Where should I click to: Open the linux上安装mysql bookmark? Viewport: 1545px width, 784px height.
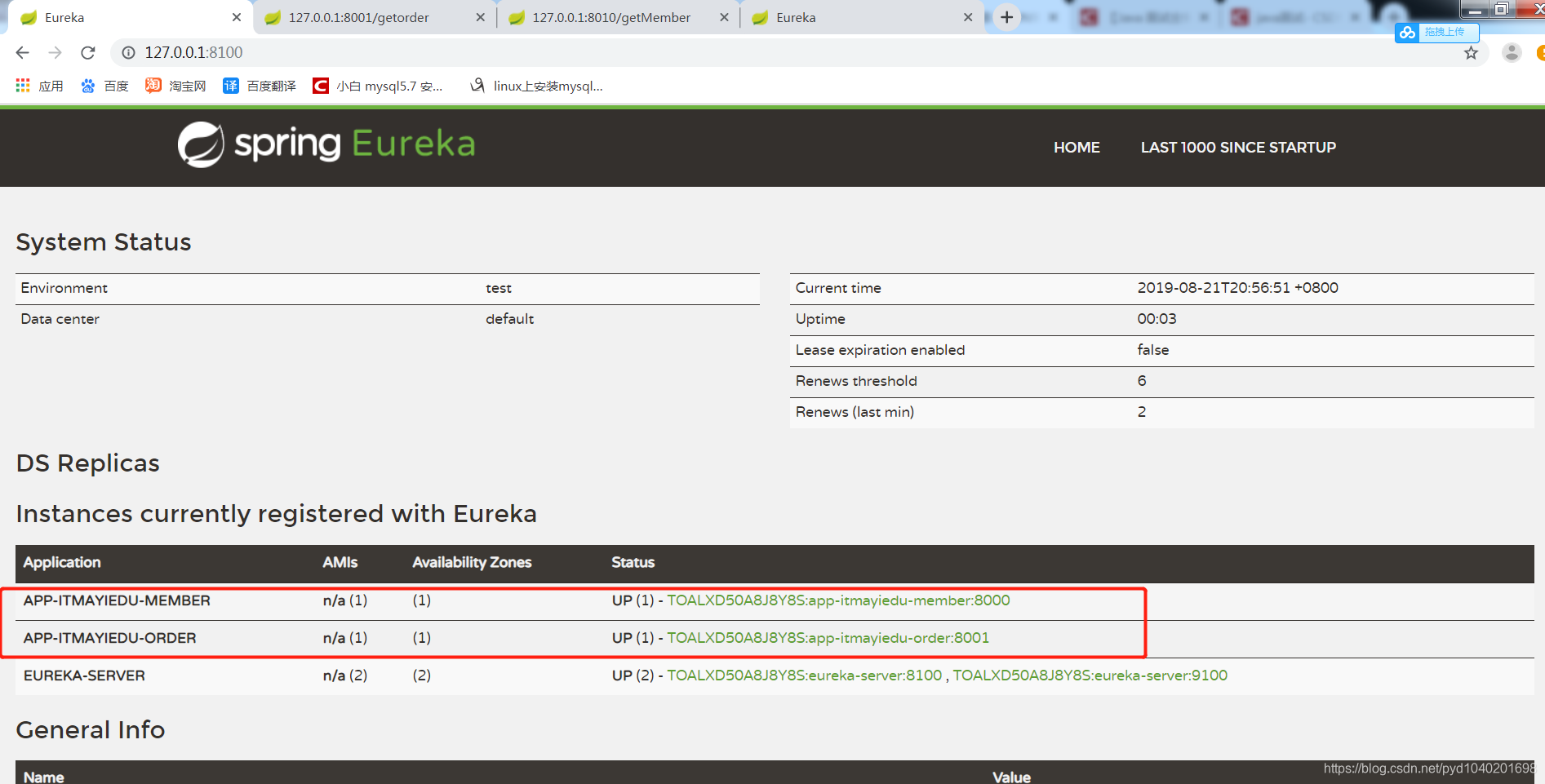click(x=536, y=86)
